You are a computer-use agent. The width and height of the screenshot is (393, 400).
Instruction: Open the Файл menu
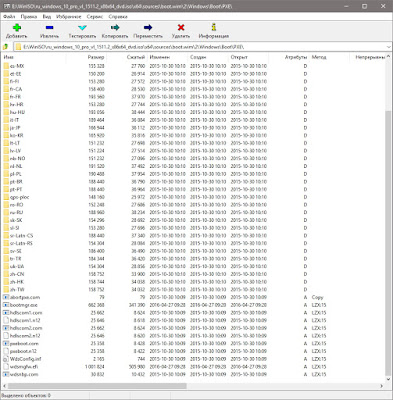coord(9,16)
